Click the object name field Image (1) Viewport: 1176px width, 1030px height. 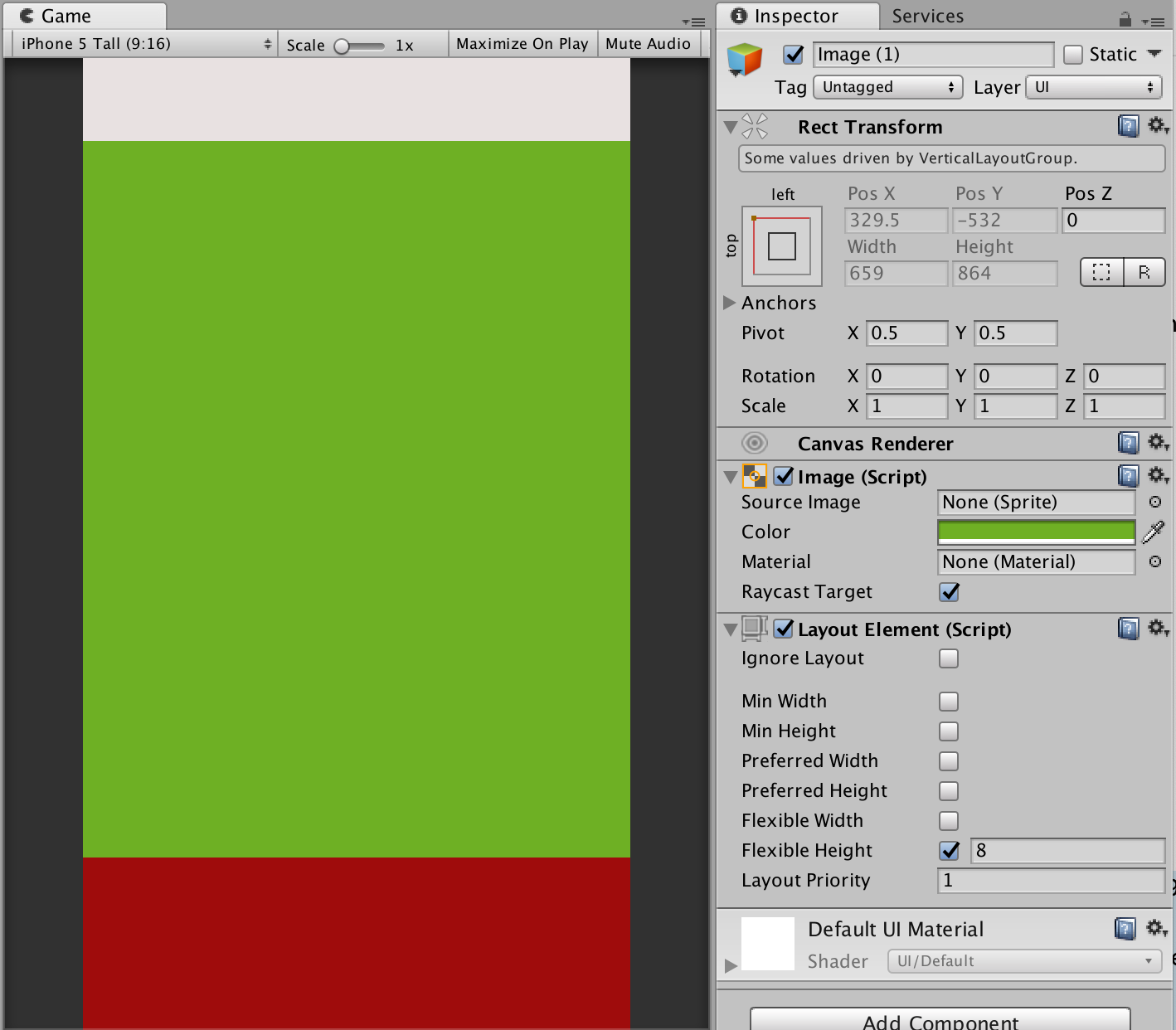pos(933,55)
